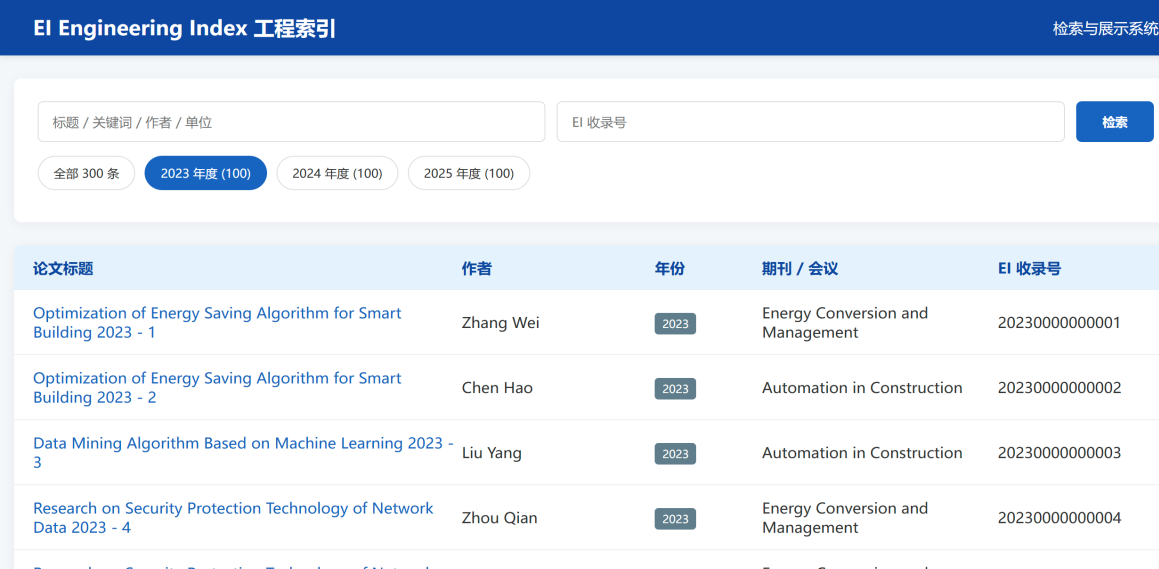The height and width of the screenshot is (569, 1159).
Task: Select the 2023 年度 (100) filter
Action: pos(205,173)
